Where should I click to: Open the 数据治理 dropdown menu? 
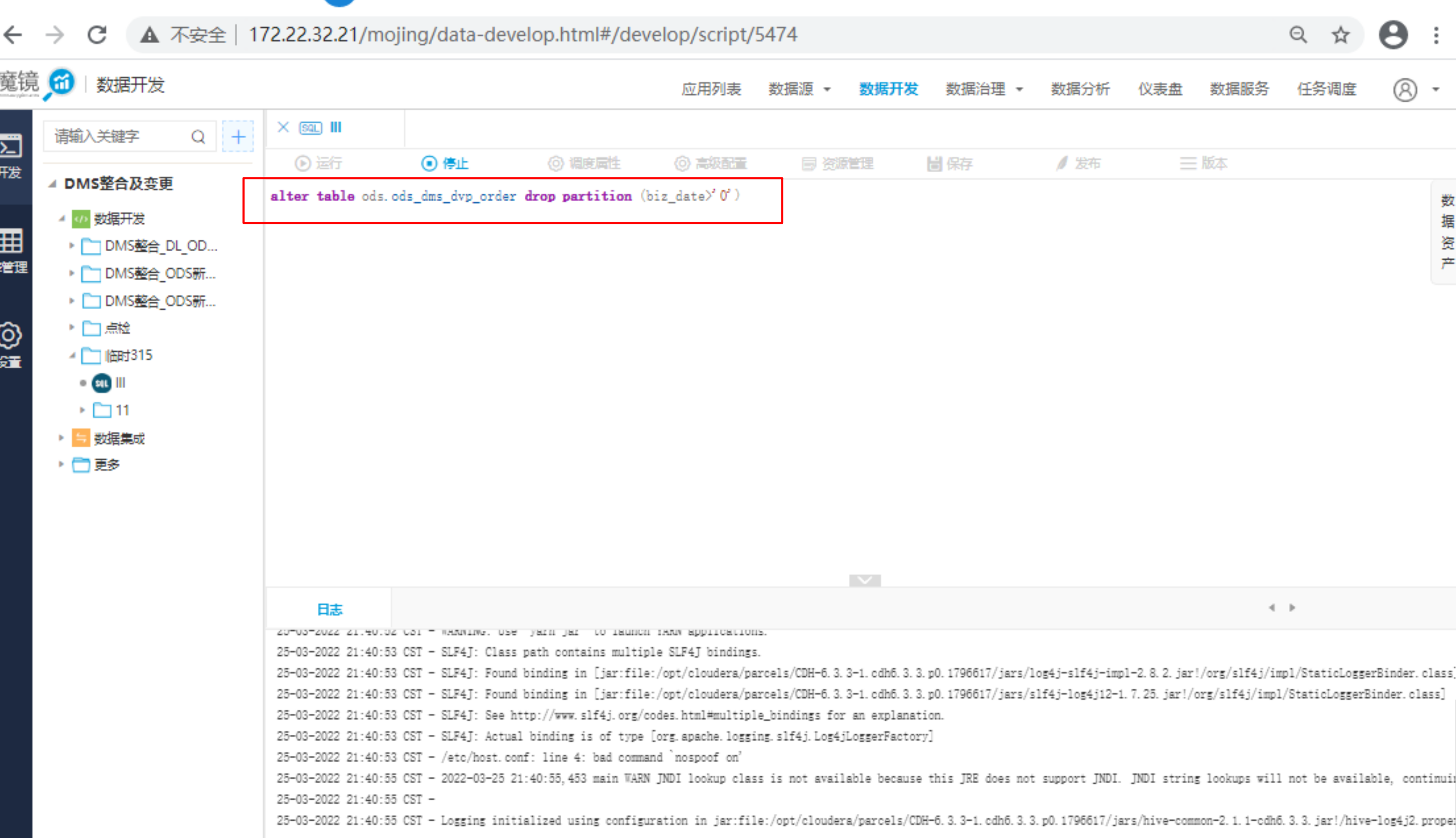click(x=983, y=89)
